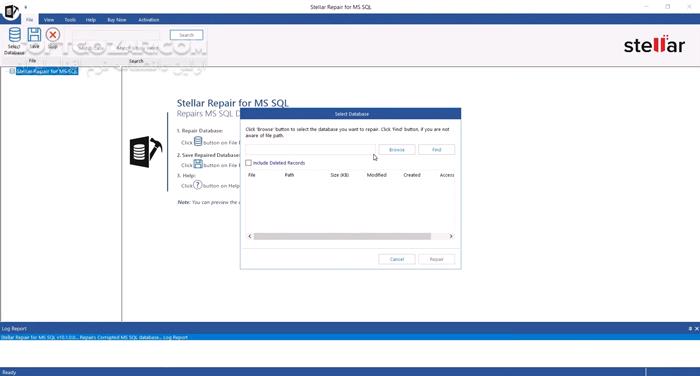Open the quick access dropdown arrow

pyautogui.click(x=25, y=7)
